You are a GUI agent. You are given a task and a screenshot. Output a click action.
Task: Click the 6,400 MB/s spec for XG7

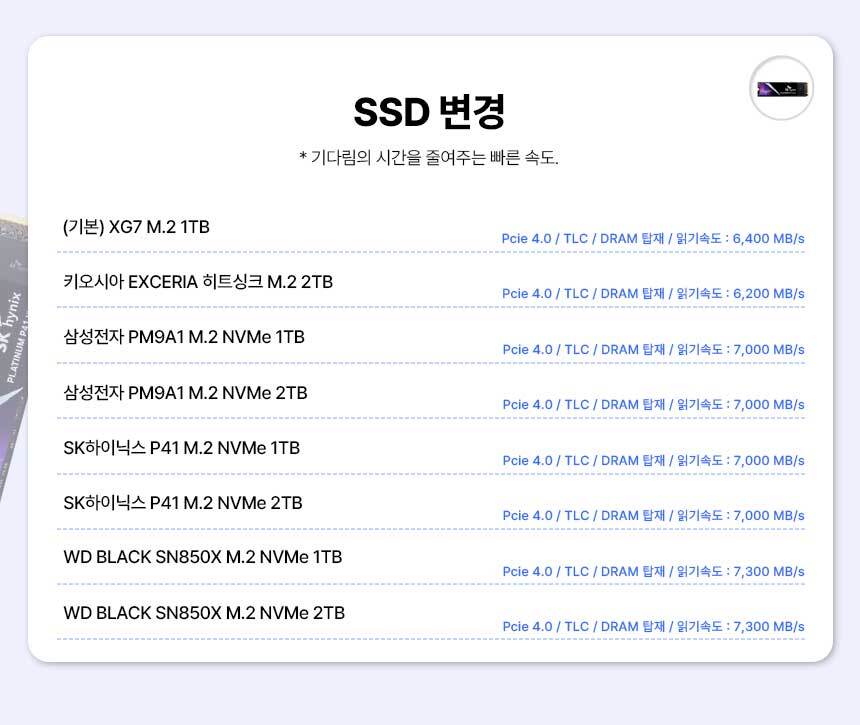[653, 239]
